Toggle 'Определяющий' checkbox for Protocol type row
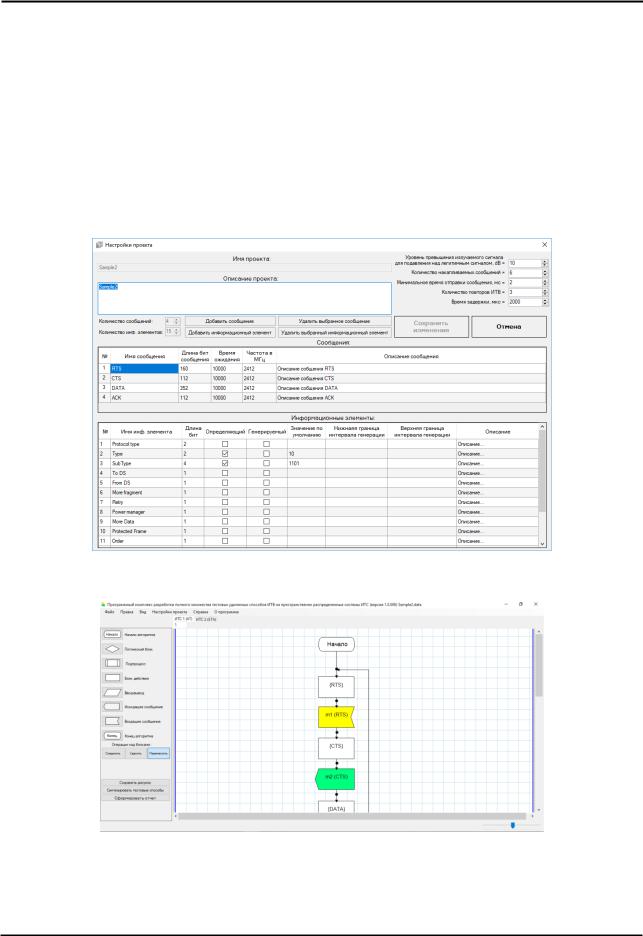Viewport: 643px width, 936px height. (225, 444)
